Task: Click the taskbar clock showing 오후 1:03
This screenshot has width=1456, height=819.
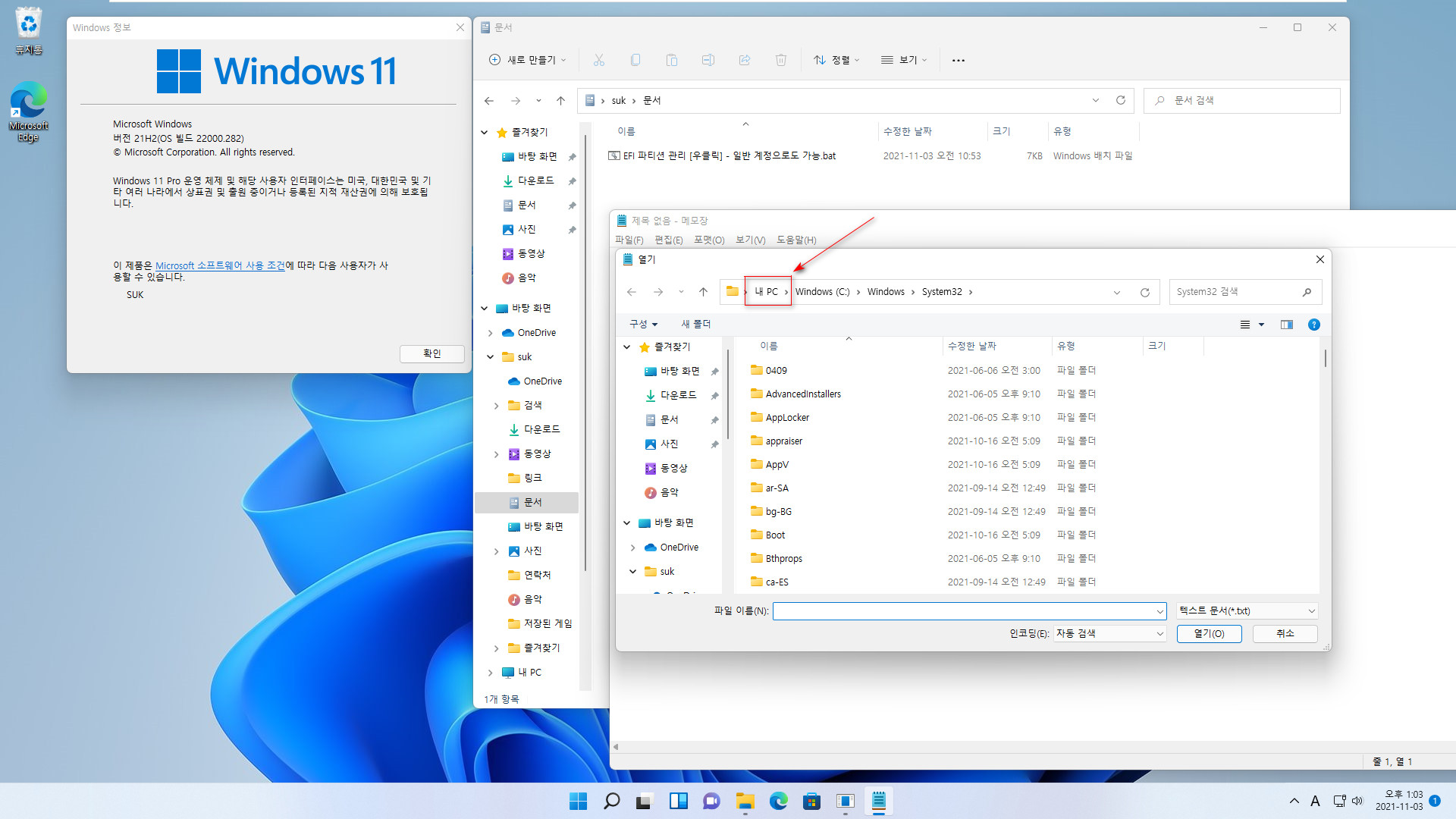Action: (1399, 801)
